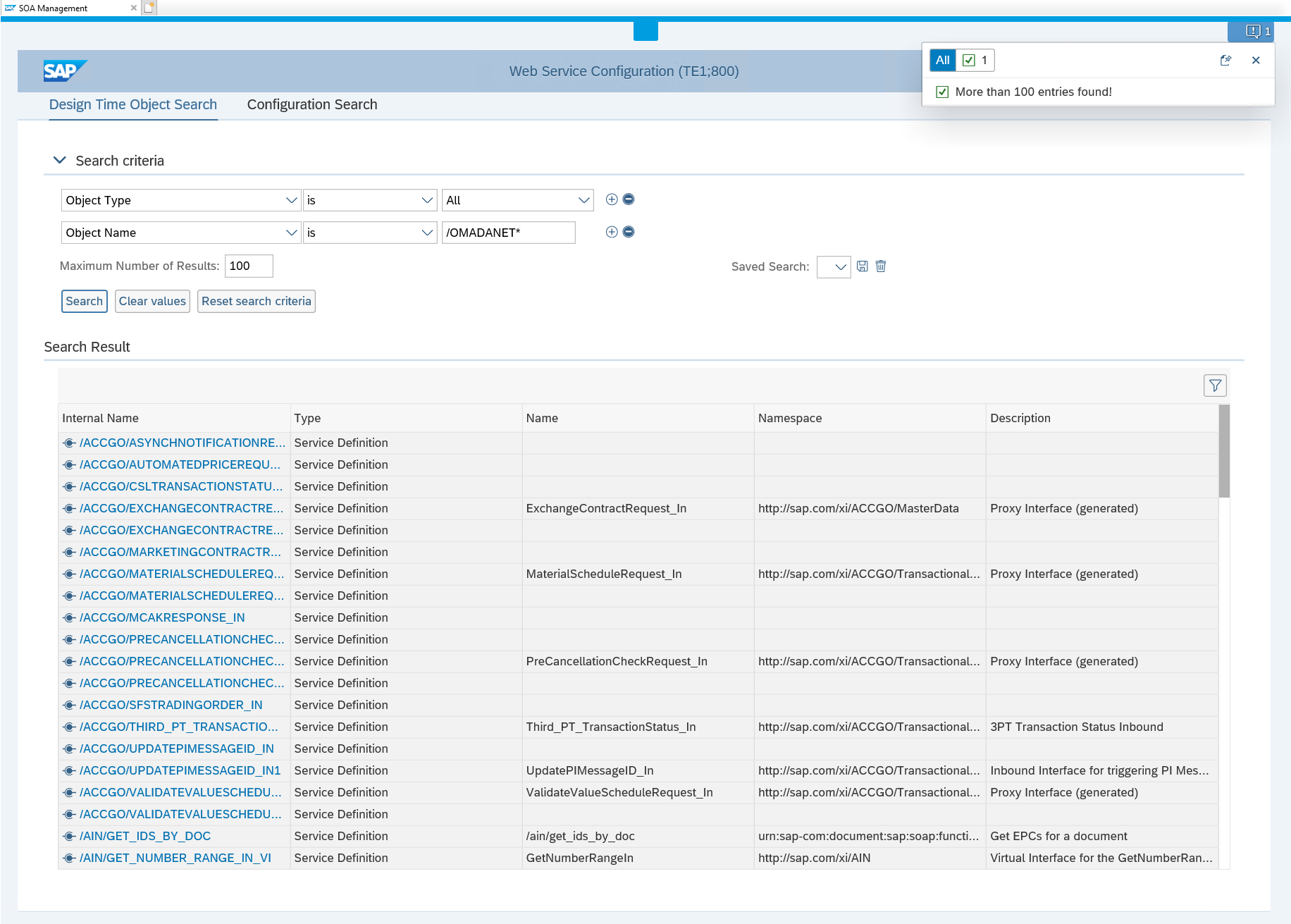The height and width of the screenshot is (924, 1291).
Task: Open the message popup export/edit icon
Action: (1225, 61)
